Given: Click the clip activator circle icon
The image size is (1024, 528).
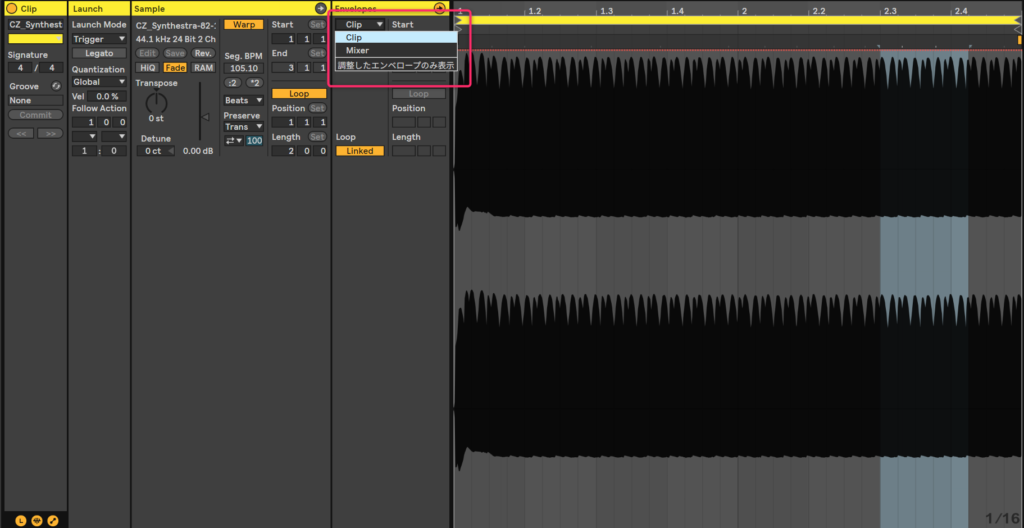Looking at the screenshot, I should 12,8.
